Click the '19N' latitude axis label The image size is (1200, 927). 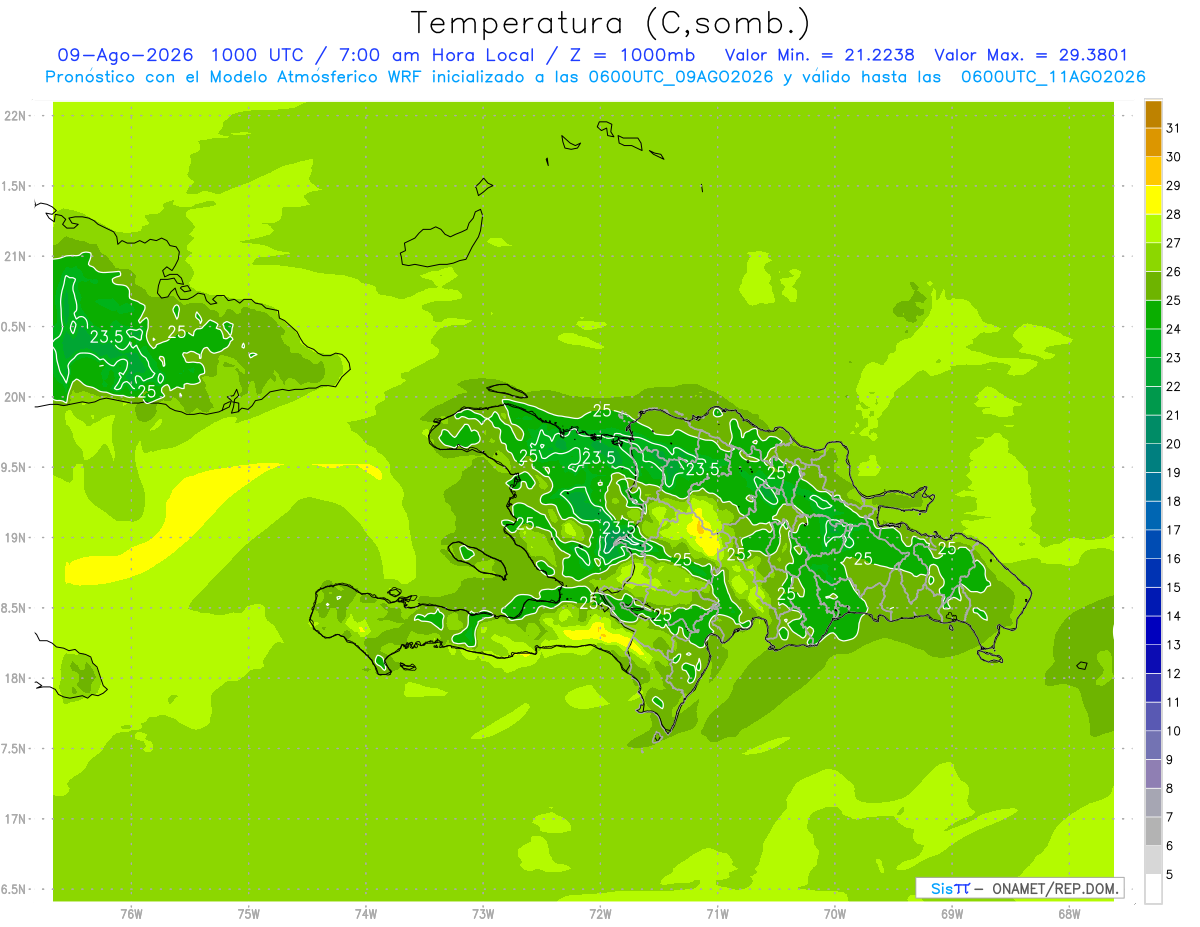16,538
